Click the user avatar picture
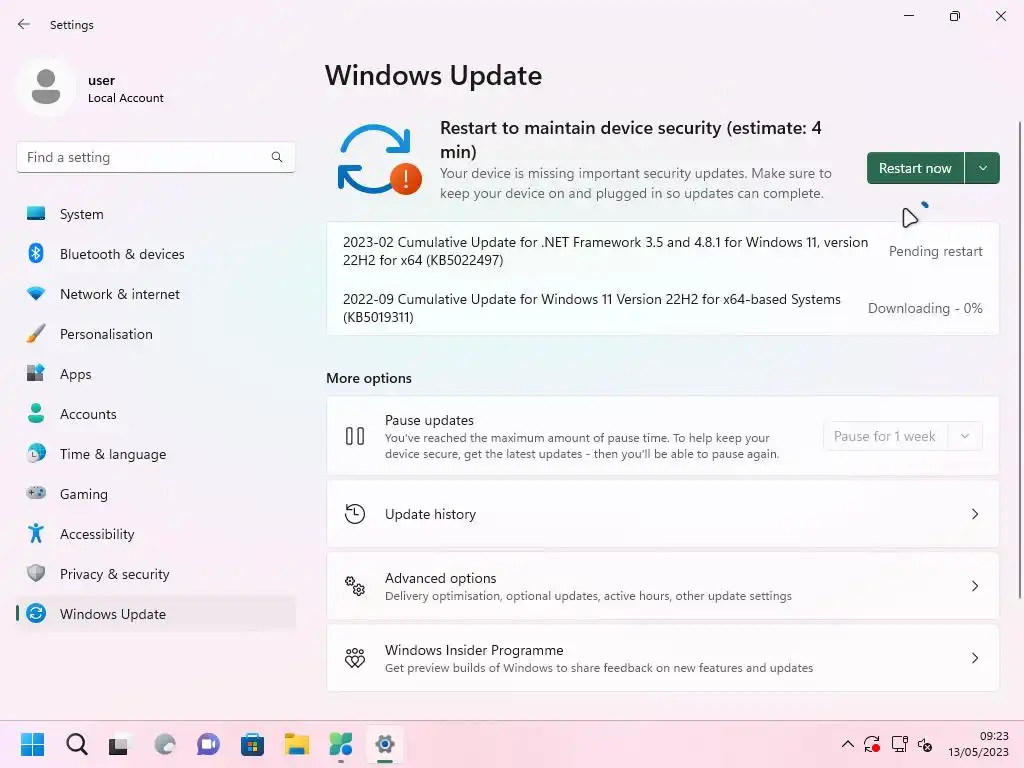The height and width of the screenshot is (768, 1024). coord(46,87)
